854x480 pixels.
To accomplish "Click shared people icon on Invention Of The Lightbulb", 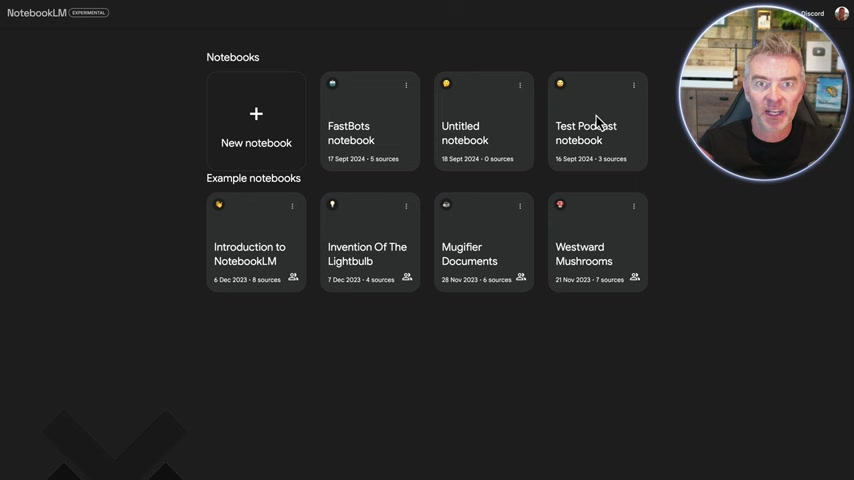I will (407, 277).
